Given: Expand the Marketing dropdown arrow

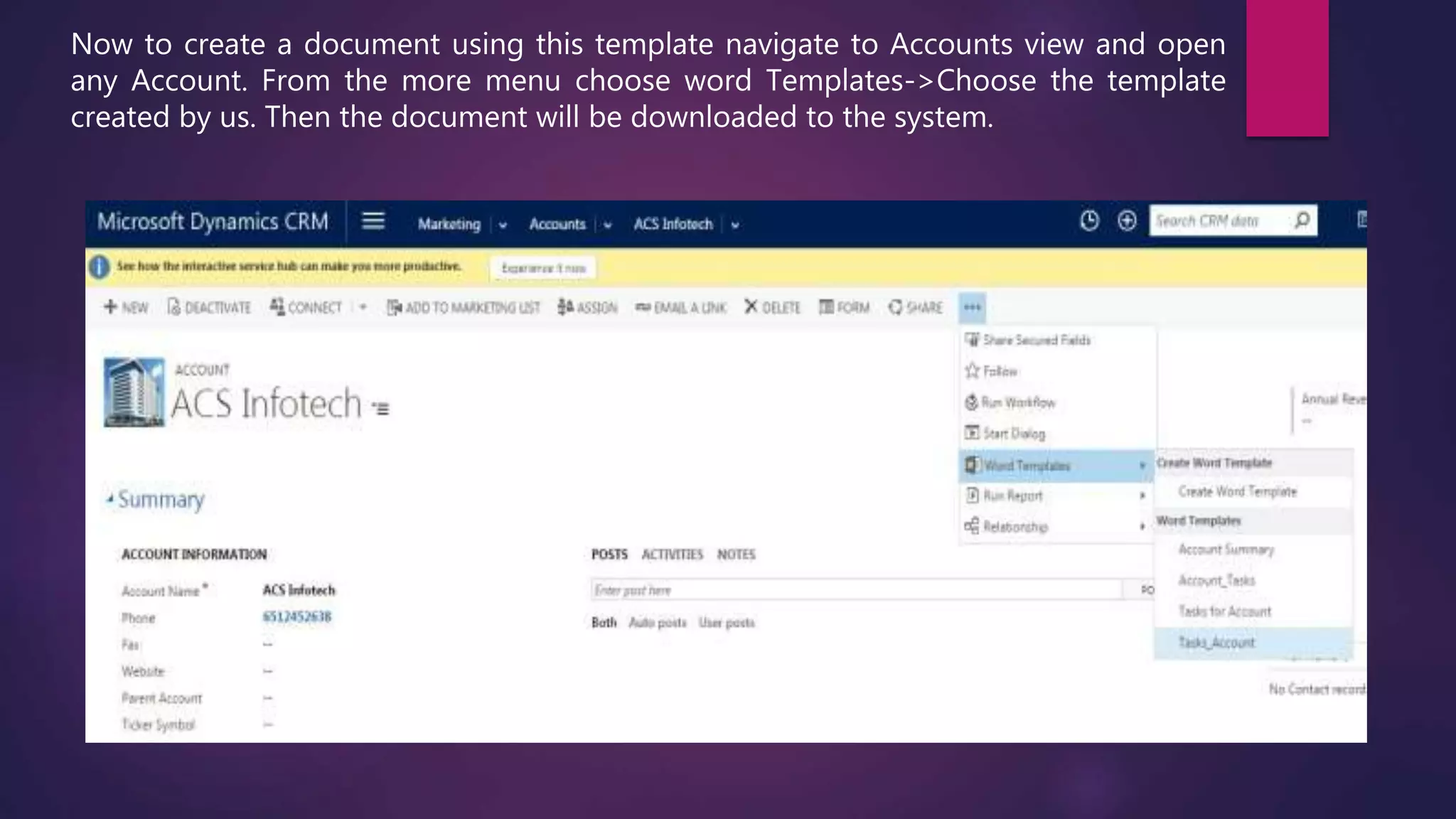Looking at the screenshot, I should tap(503, 225).
